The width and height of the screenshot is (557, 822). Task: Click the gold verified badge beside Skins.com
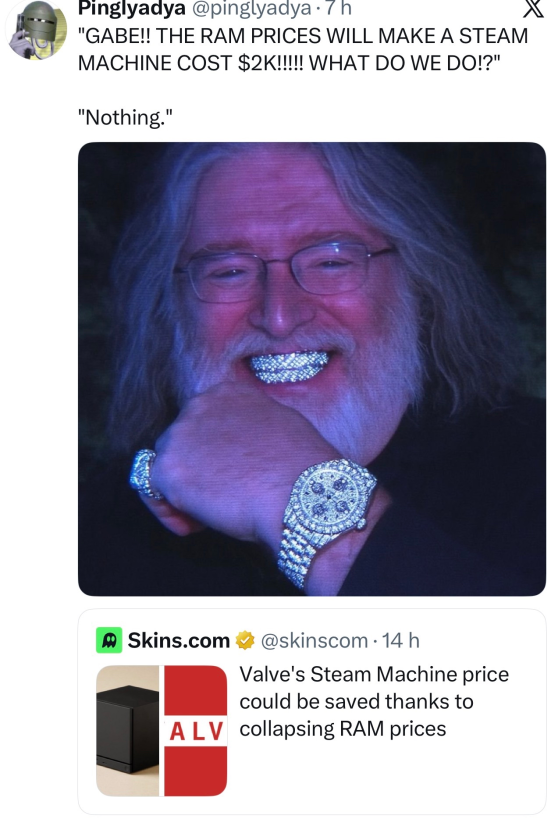point(245,641)
